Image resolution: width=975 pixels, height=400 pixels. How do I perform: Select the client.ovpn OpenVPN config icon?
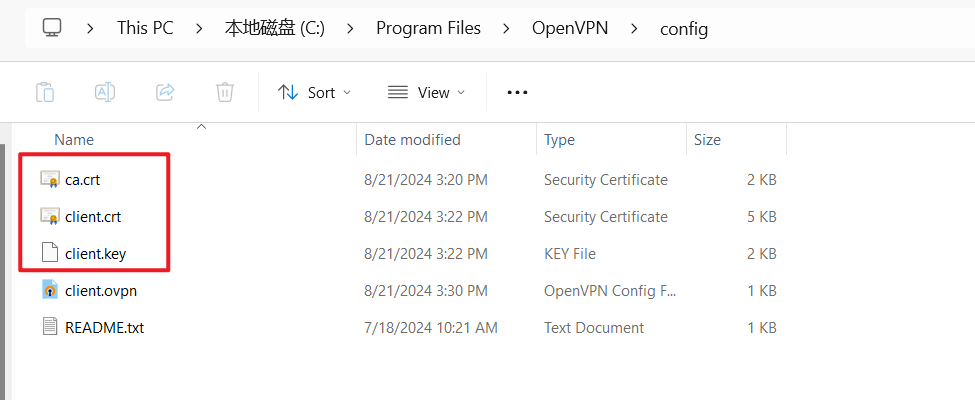(50, 290)
